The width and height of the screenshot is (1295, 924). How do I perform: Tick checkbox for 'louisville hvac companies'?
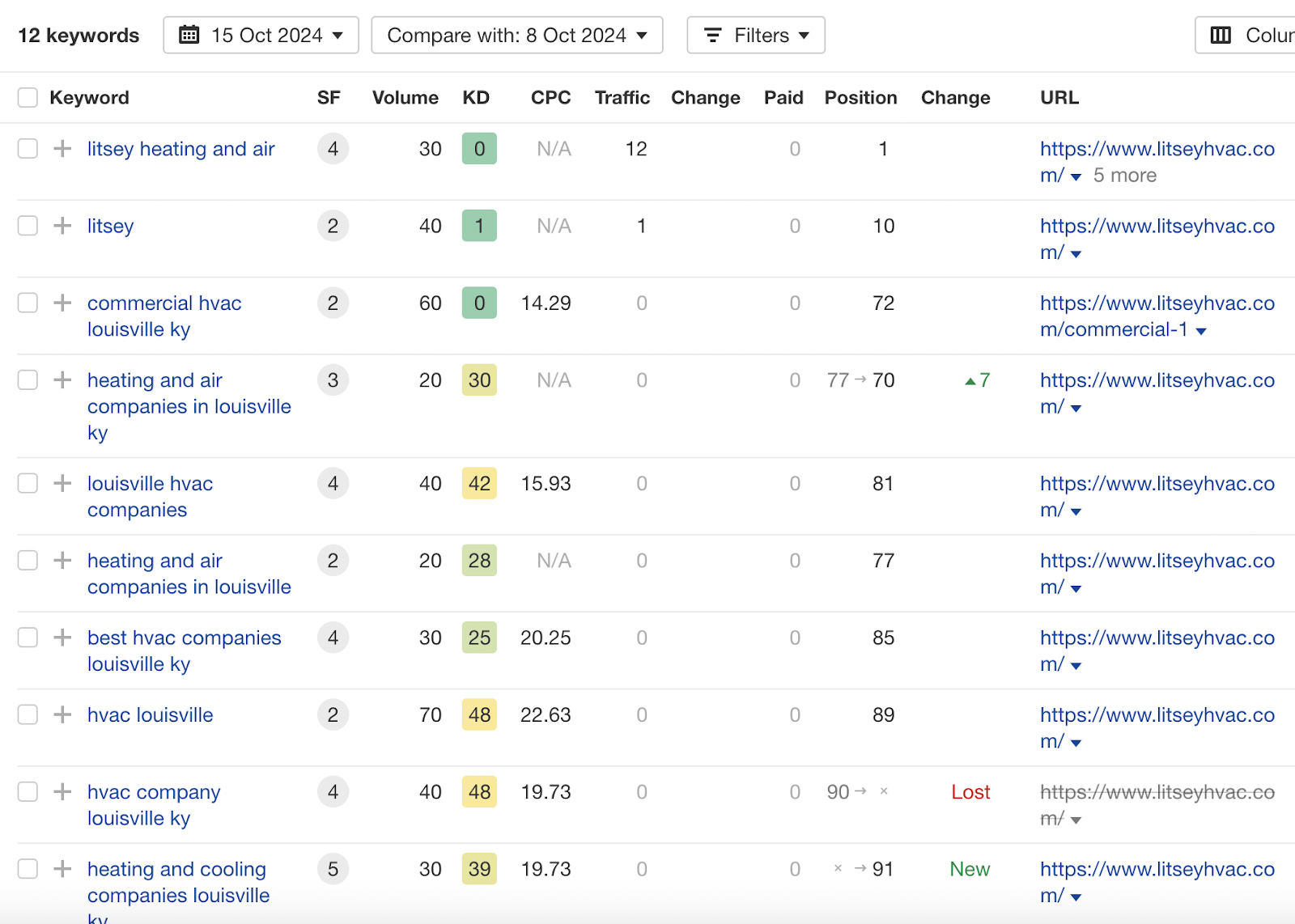28,483
